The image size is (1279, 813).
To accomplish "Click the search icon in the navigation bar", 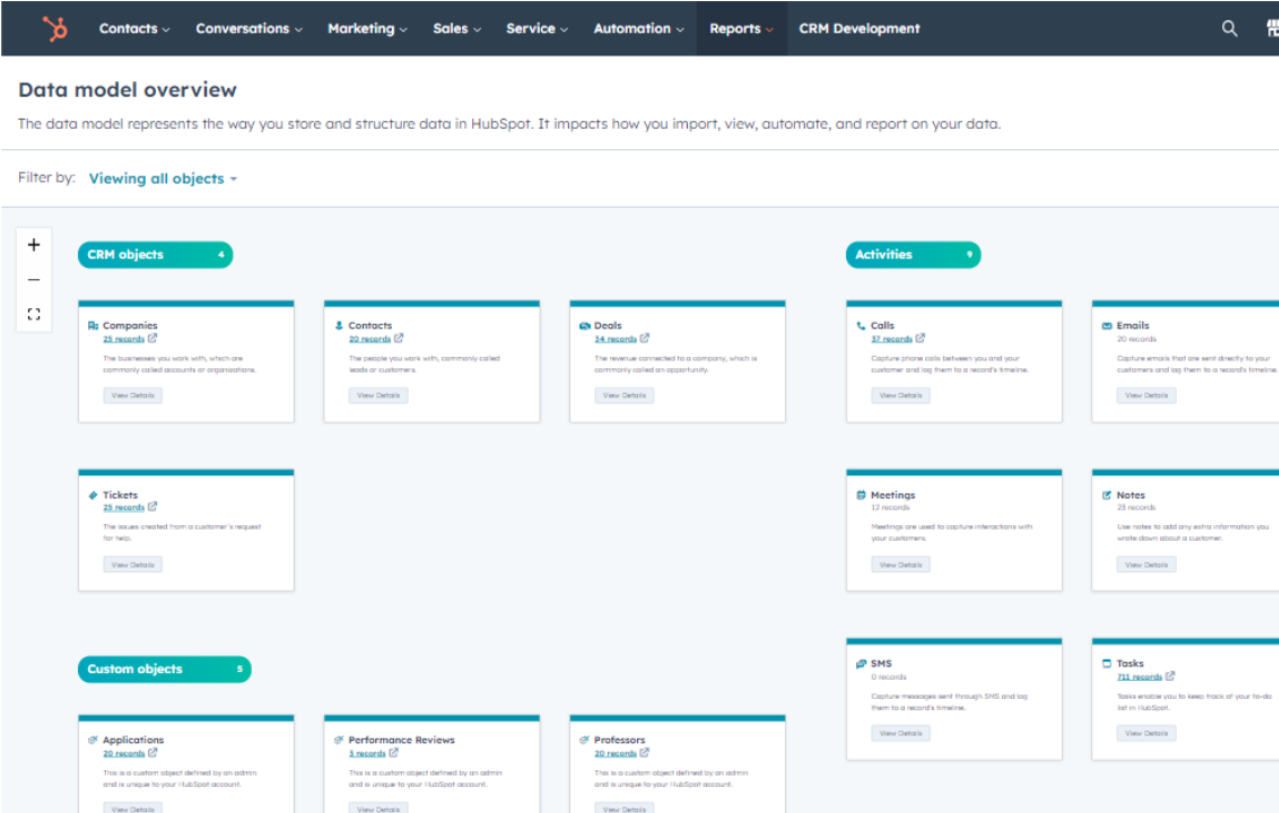I will coord(1229,28).
